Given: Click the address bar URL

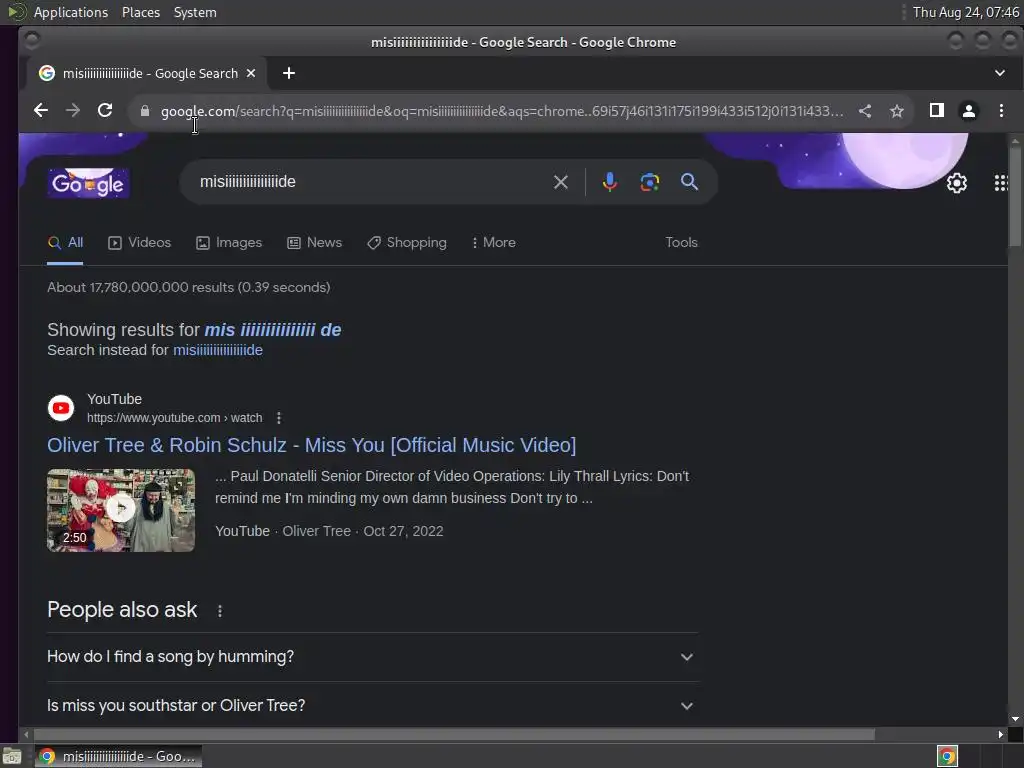Looking at the screenshot, I should (x=502, y=111).
